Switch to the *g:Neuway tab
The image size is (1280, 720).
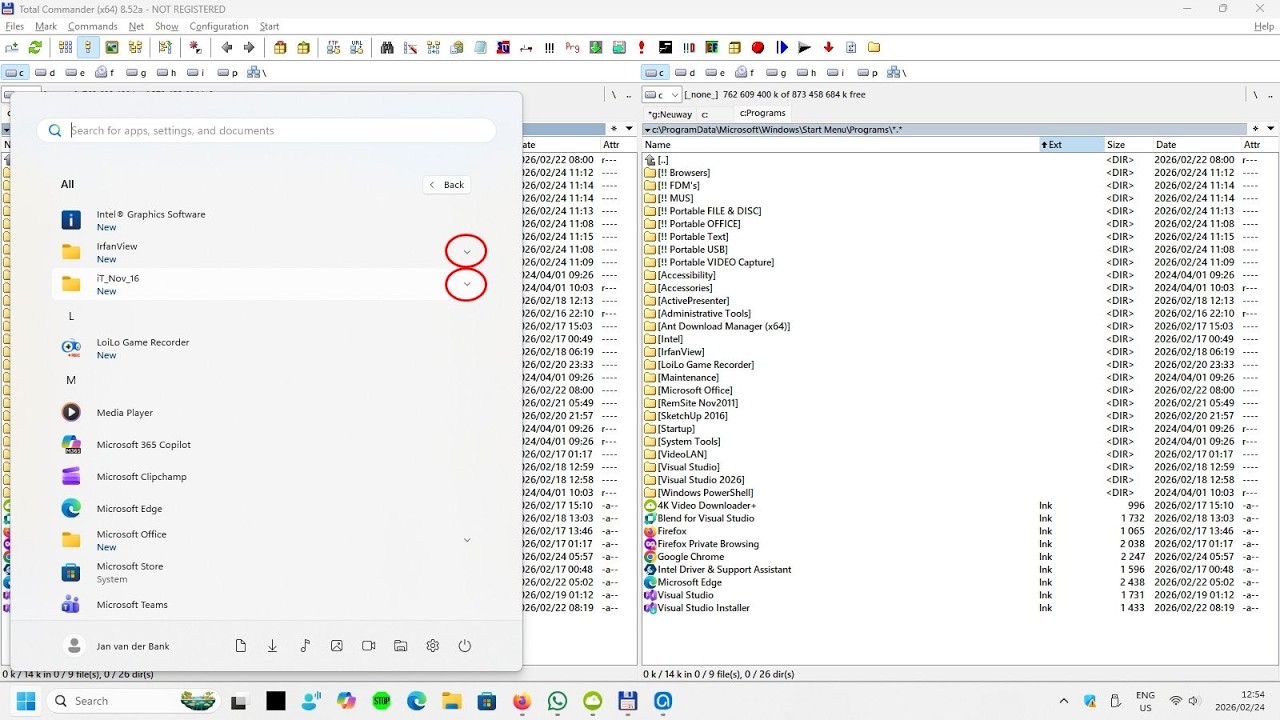pos(670,114)
